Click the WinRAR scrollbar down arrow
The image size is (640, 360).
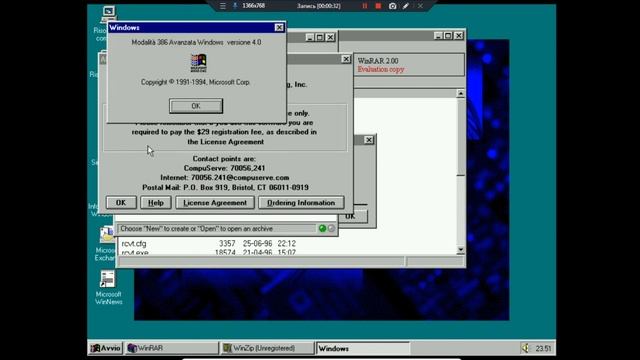460,250
